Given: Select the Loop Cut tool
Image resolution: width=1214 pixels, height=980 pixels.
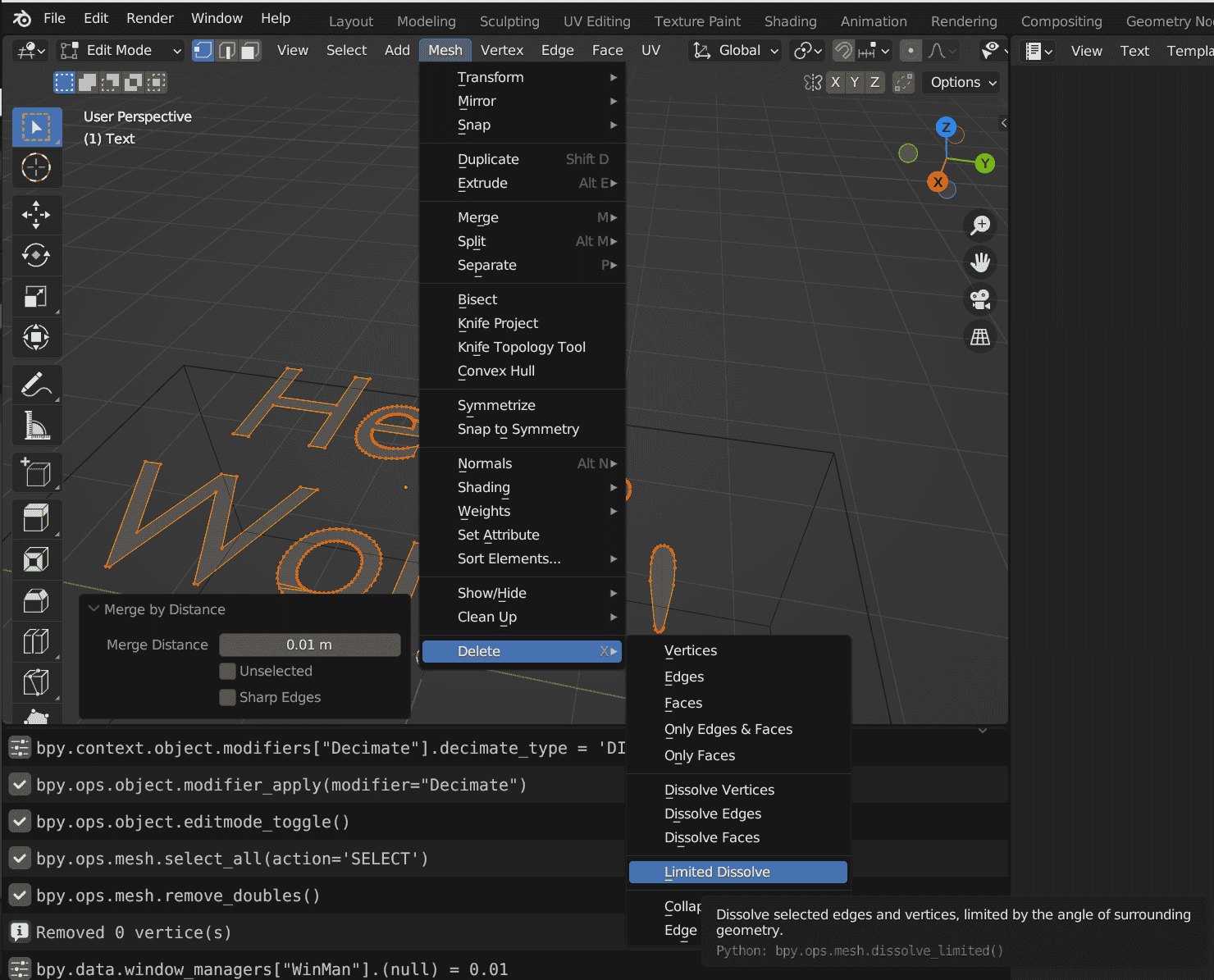Looking at the screenshot, I should 37,642.
